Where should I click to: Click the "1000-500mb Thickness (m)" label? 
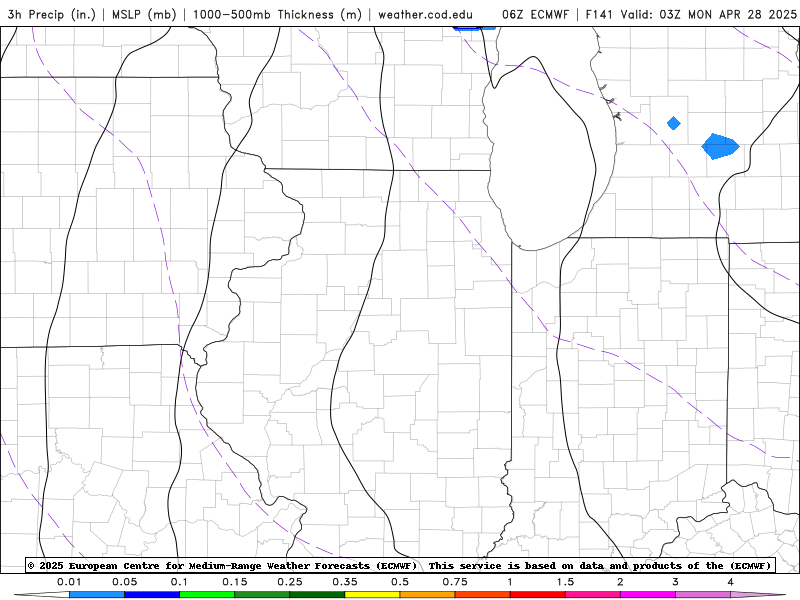pyautogui.click(x=277, y=14)
